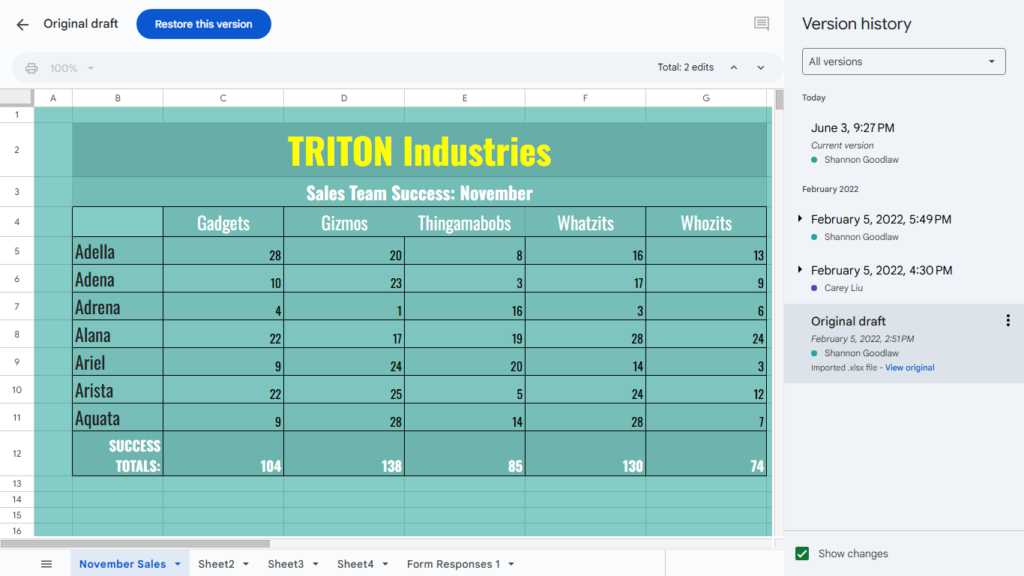Click the print icon in toolbar
This screenshot has height=576, width=1024.
click(31, 68)
